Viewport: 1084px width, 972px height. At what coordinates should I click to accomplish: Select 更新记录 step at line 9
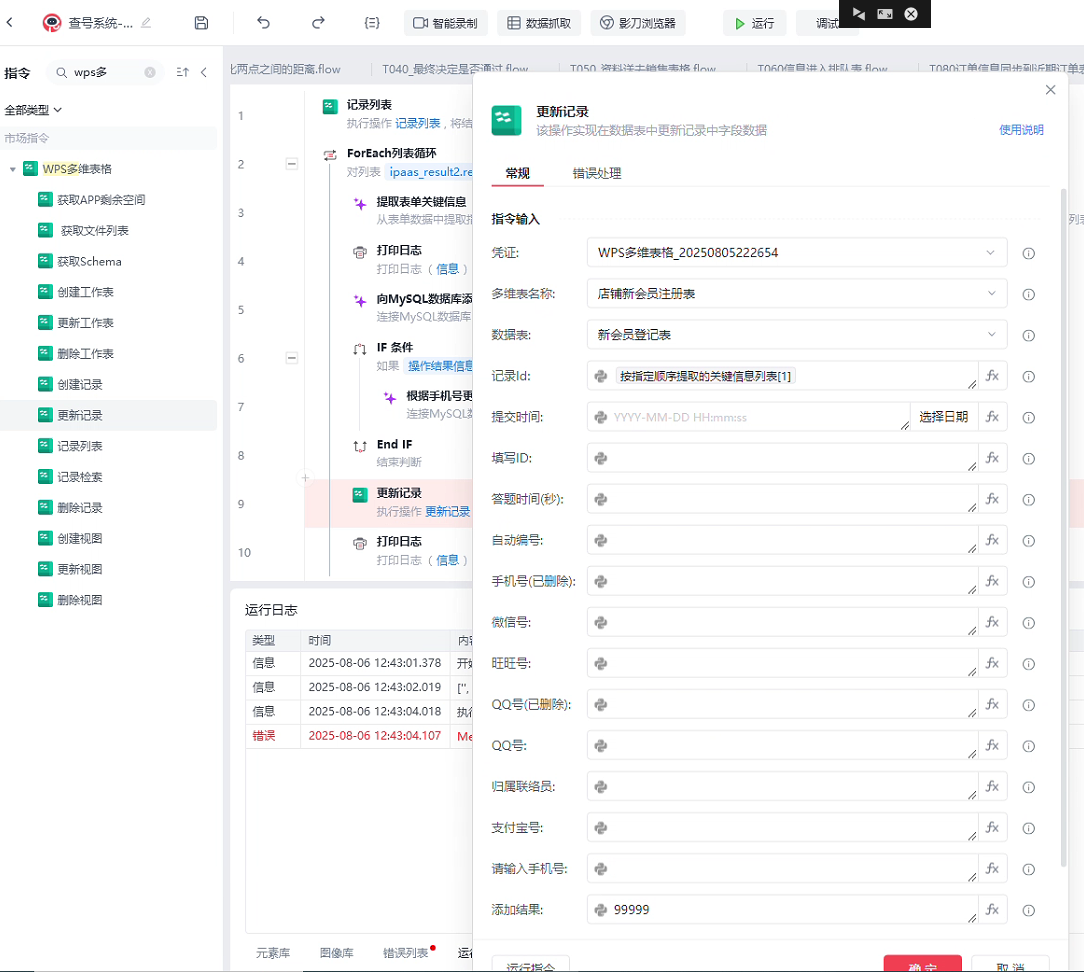coord(389,503)
